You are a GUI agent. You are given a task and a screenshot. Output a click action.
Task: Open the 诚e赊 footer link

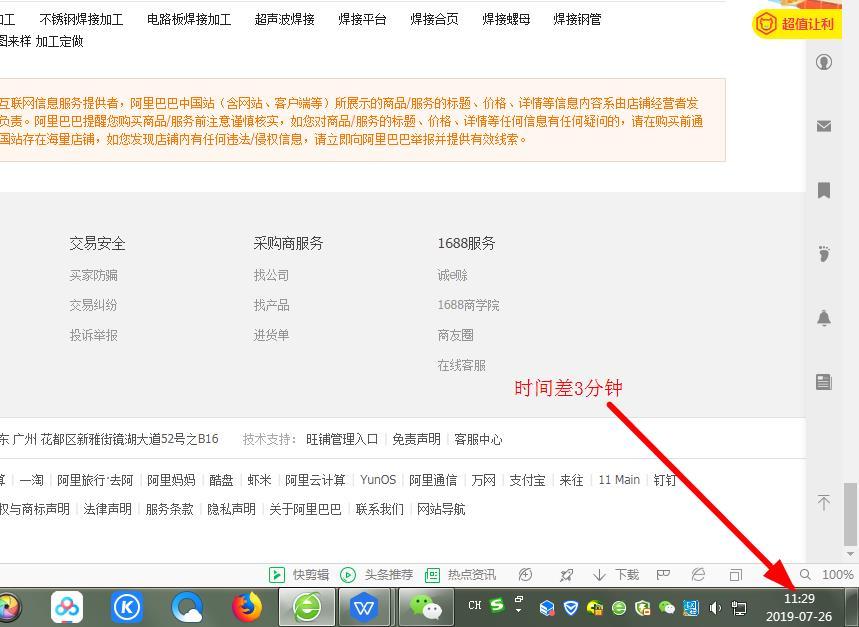(453, 275)
